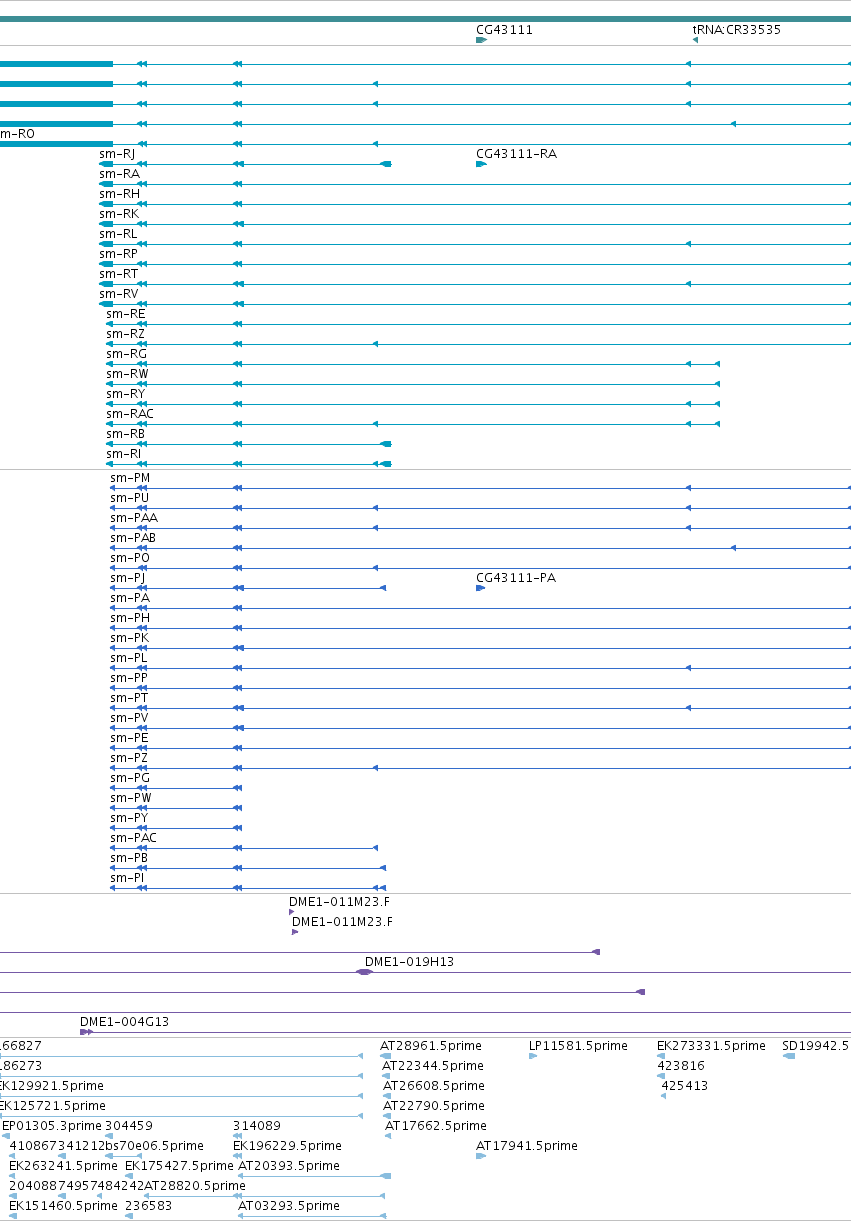
Task: Click the AT26608.5prime EST label
Action: [x=434, y=1086]
